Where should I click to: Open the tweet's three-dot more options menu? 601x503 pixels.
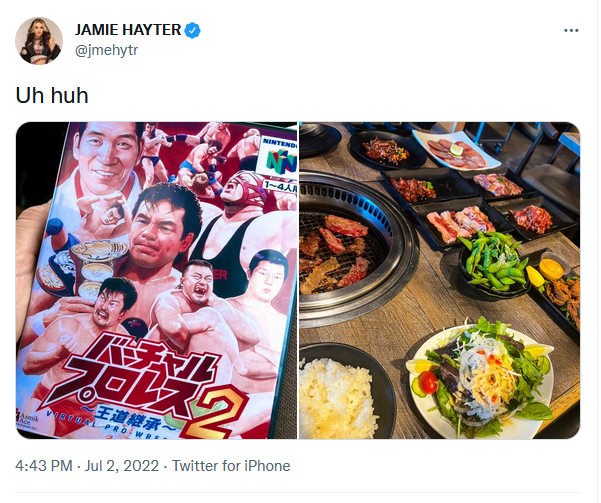pos(571,31)
